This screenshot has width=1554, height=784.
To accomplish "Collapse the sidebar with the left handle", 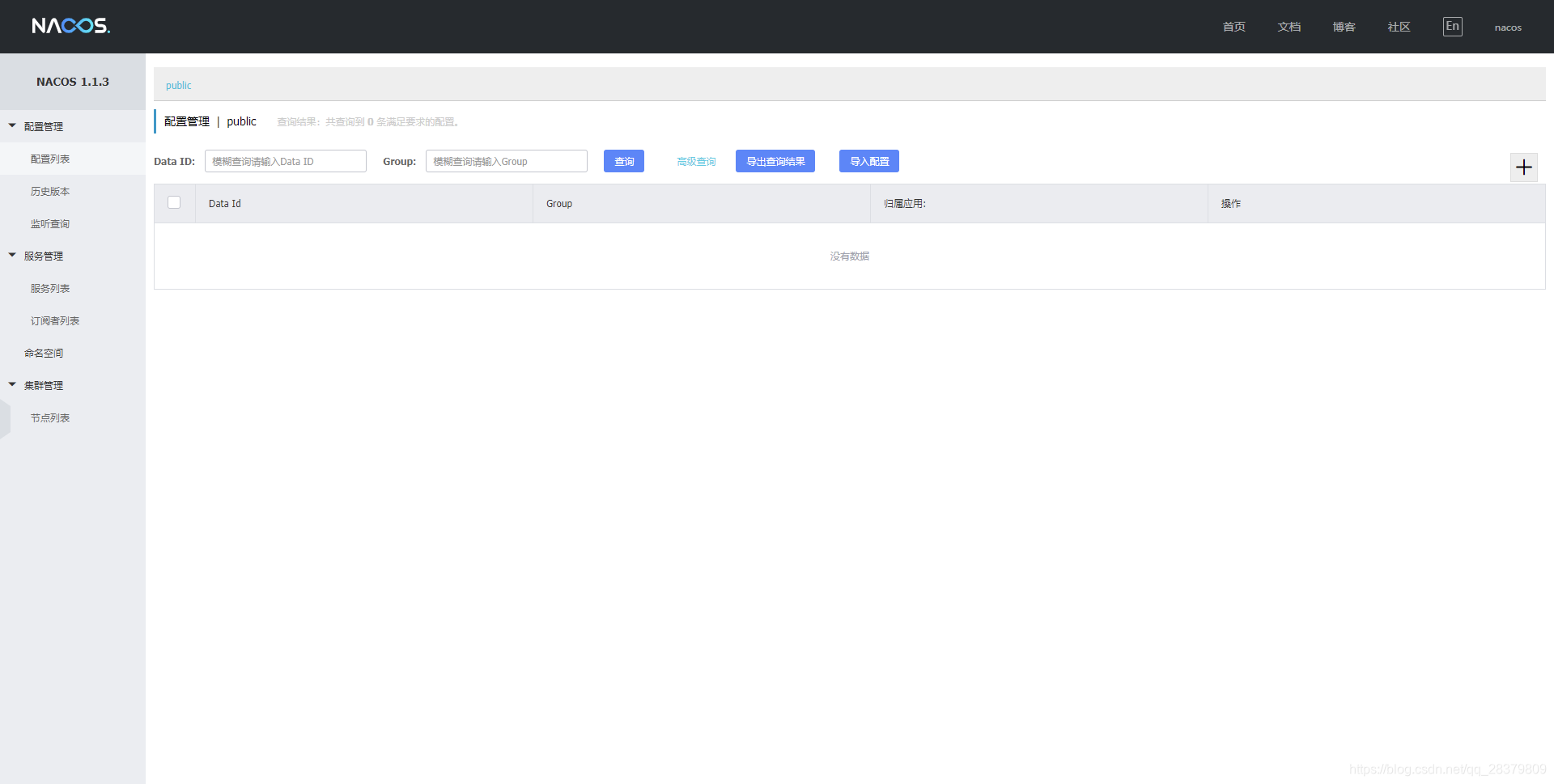I will pyautogui.click(x=5, y=418).
